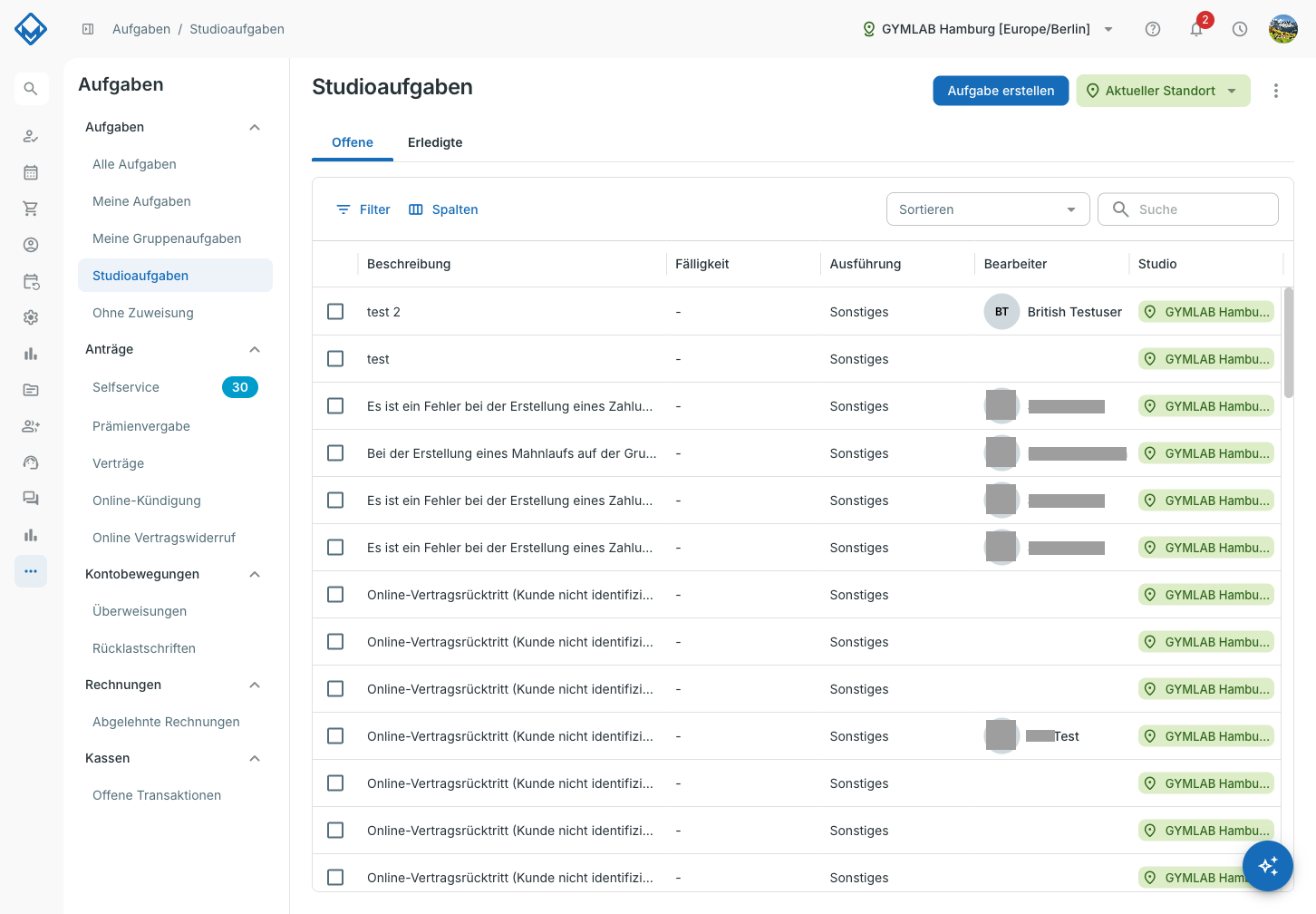Open the 'Aktueller Standort' dropdown

[1163, 91]
